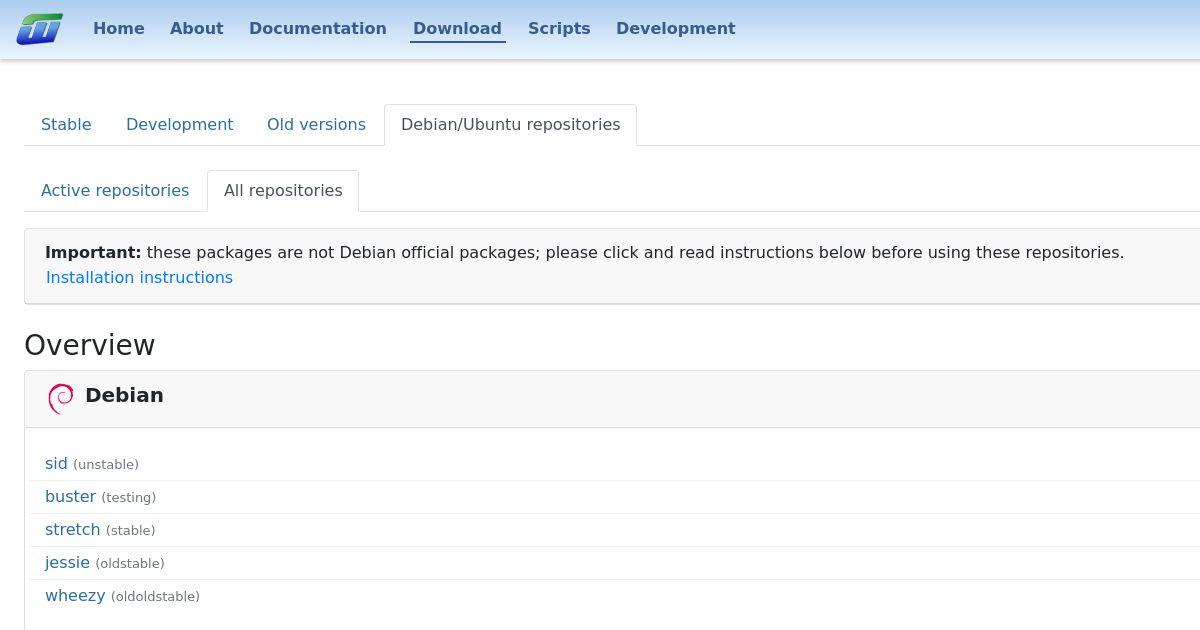The width and height of the screenshot is (1200, 630).
Task: Click the '(stable)' label beside stretch
Action: point(131,531)
